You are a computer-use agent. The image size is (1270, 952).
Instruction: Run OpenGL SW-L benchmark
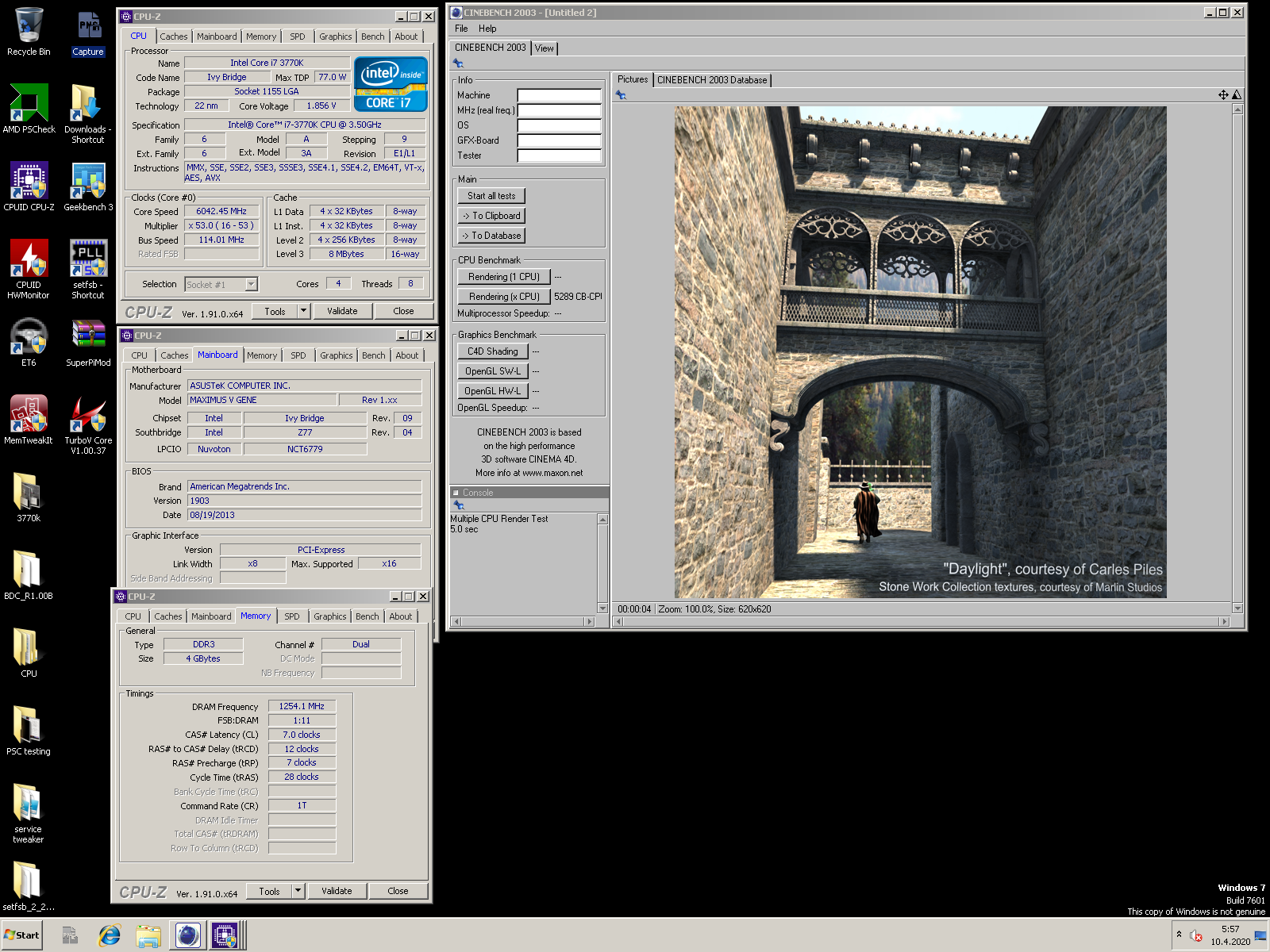[492, 371]
